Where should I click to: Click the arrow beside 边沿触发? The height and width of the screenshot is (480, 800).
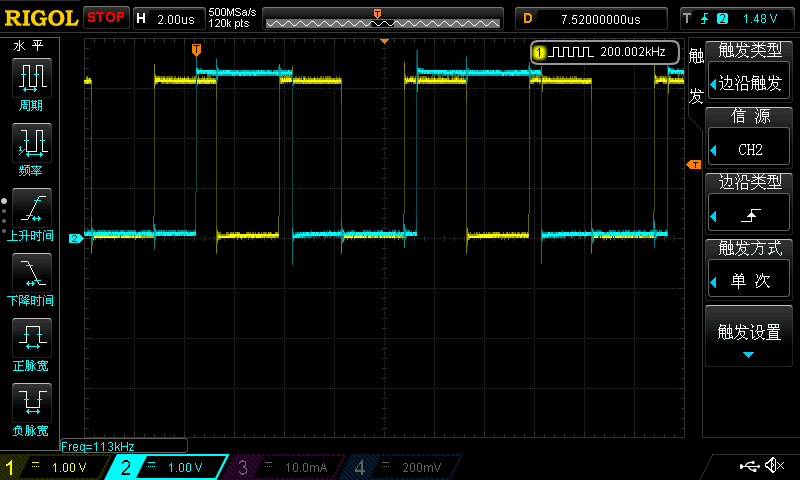(x=713, y=84)
